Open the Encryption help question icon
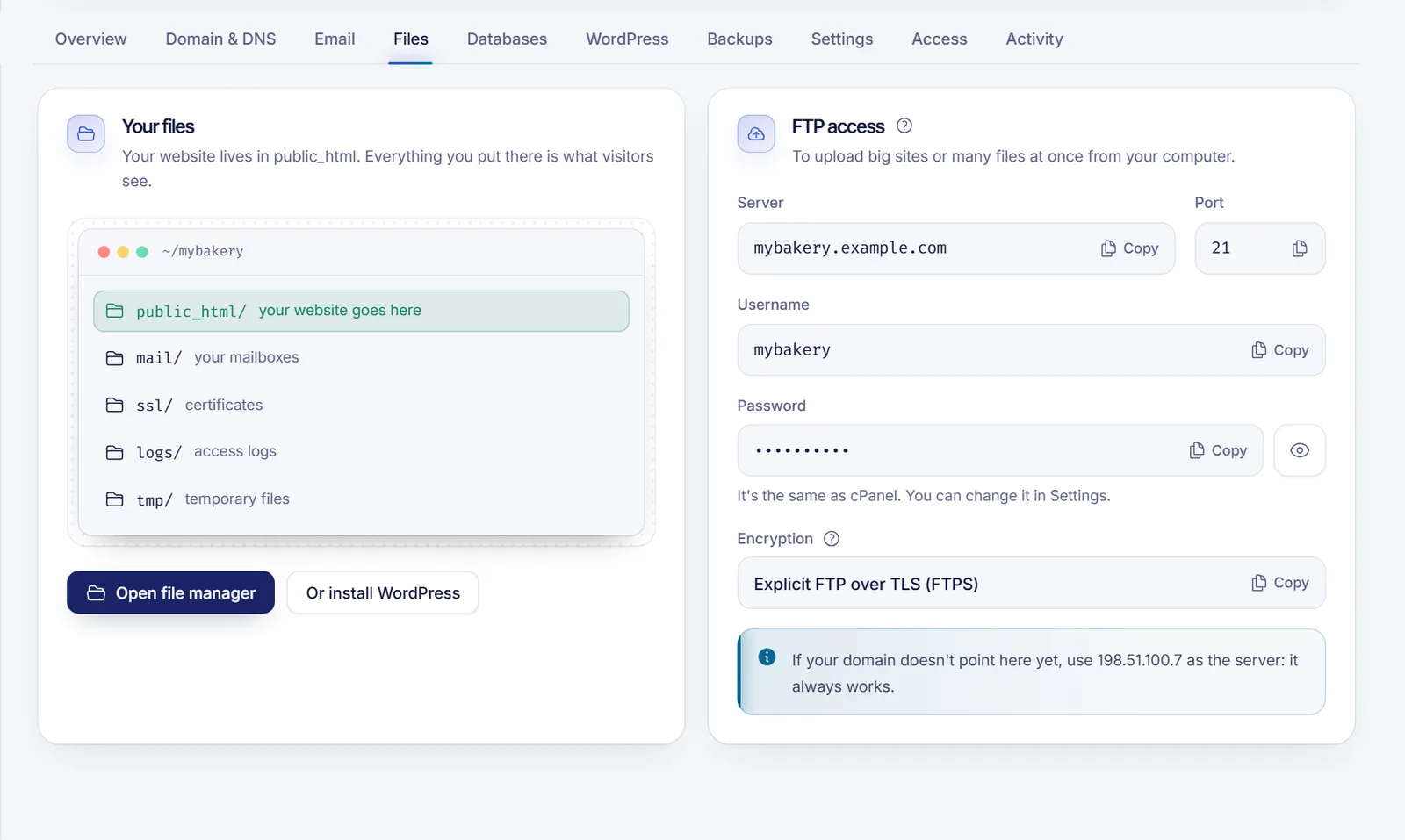Screen dimensions: 1405x840 [x=832, y=539]
